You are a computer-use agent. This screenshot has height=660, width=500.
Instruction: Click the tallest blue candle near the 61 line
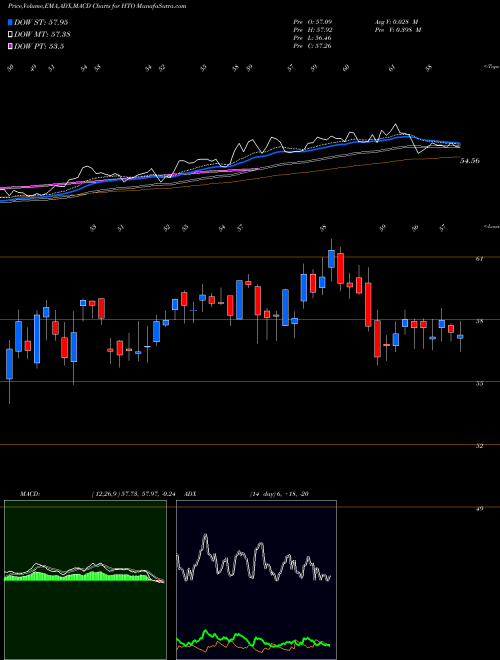tap(331, 258)
